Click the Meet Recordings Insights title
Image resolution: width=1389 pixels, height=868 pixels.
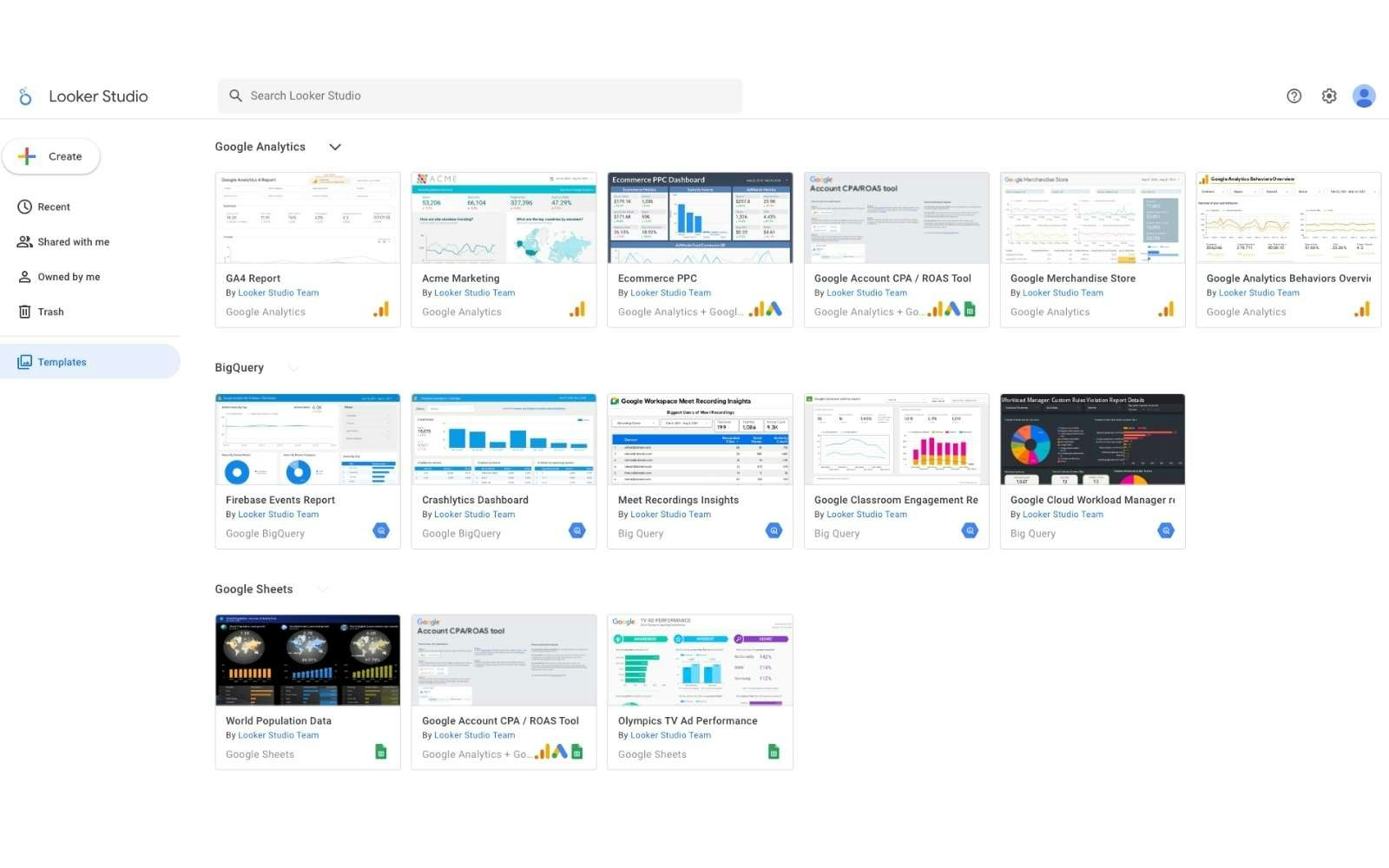(x=678, y=500)
